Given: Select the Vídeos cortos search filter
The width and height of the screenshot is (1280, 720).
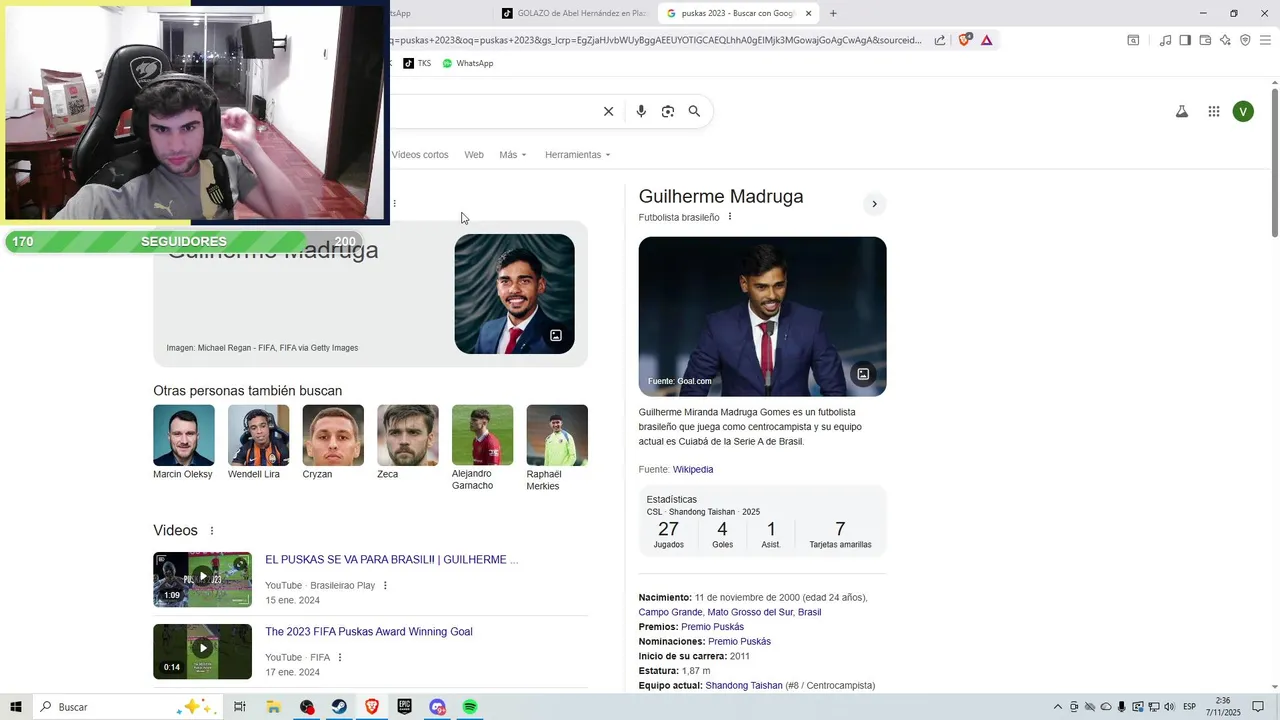Looking at the screenshot, I should coord(420,155).
